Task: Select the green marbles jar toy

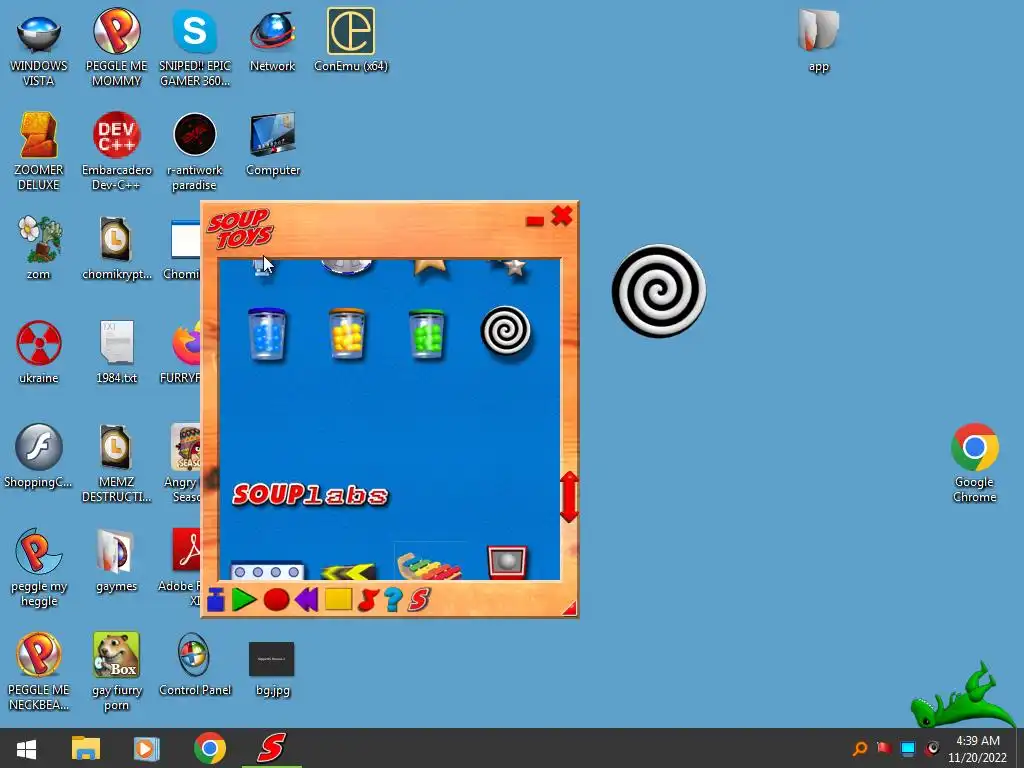Action: coord(426,334)
